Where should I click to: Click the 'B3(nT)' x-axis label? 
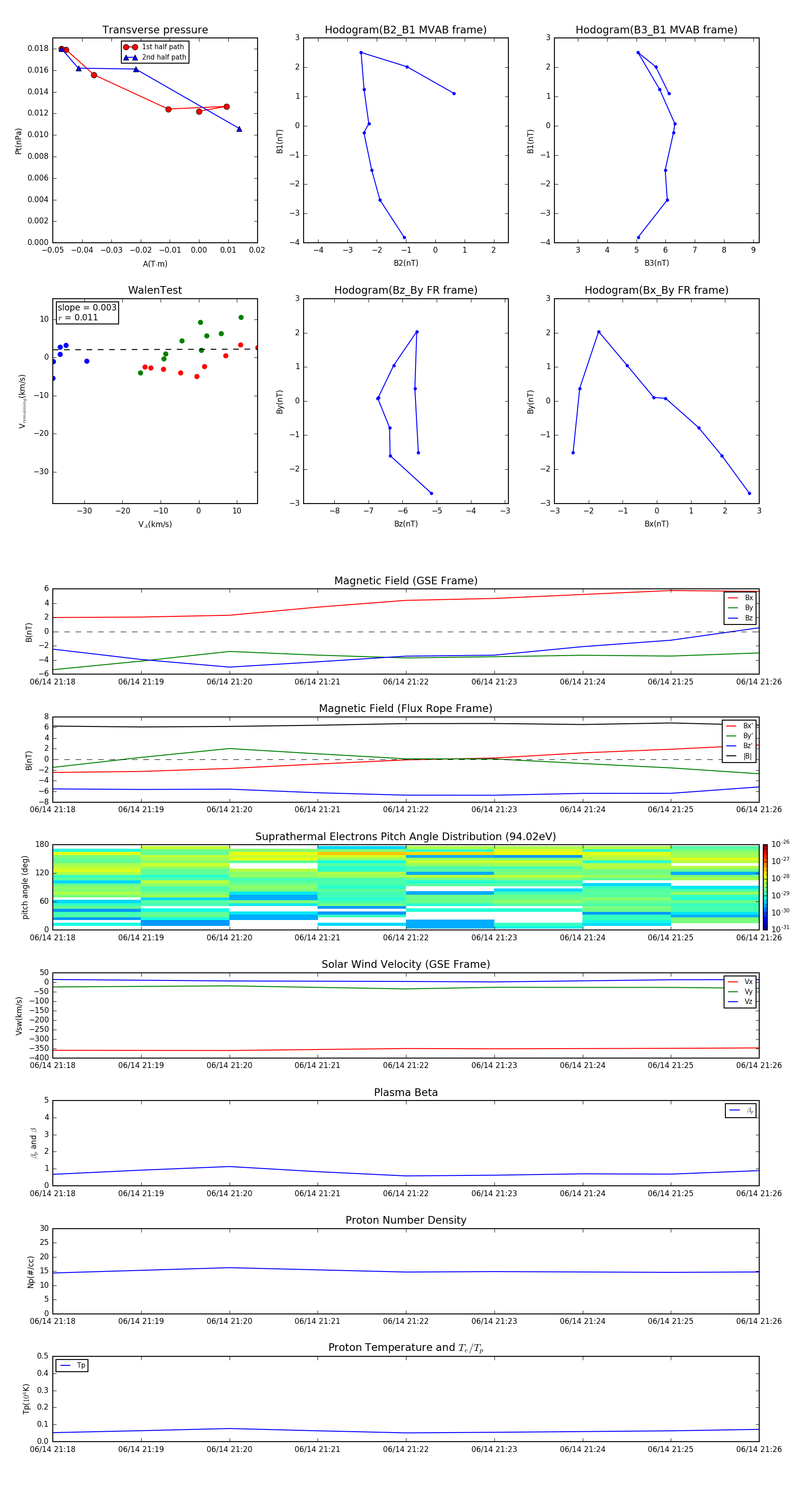(x=656, y=263)
